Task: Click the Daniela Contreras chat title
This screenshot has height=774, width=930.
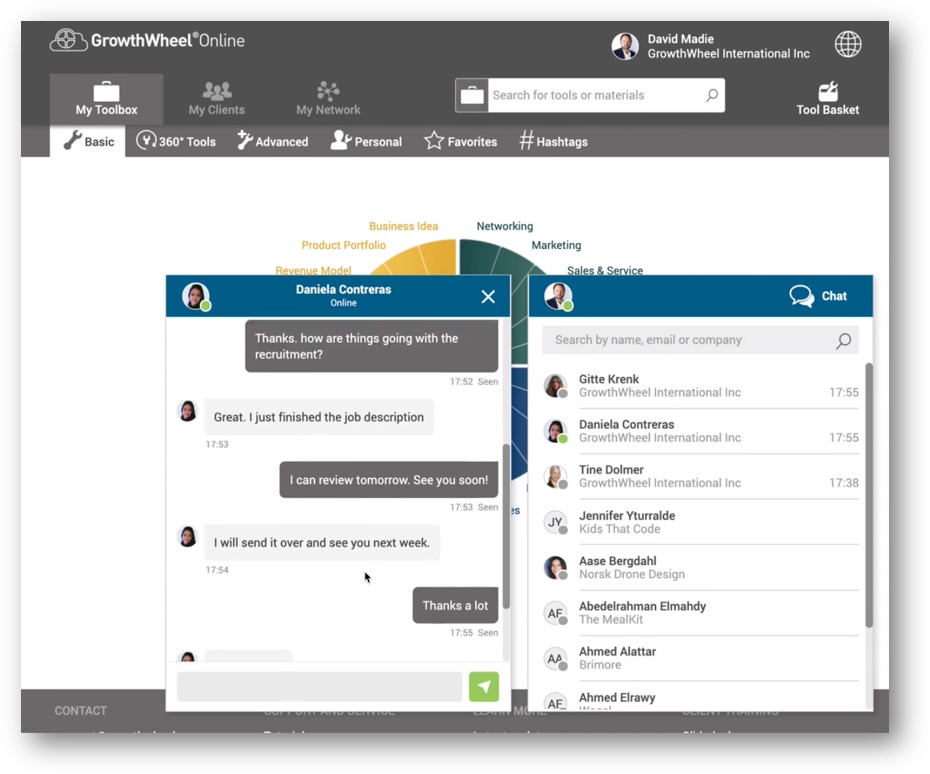Action: 343,289
